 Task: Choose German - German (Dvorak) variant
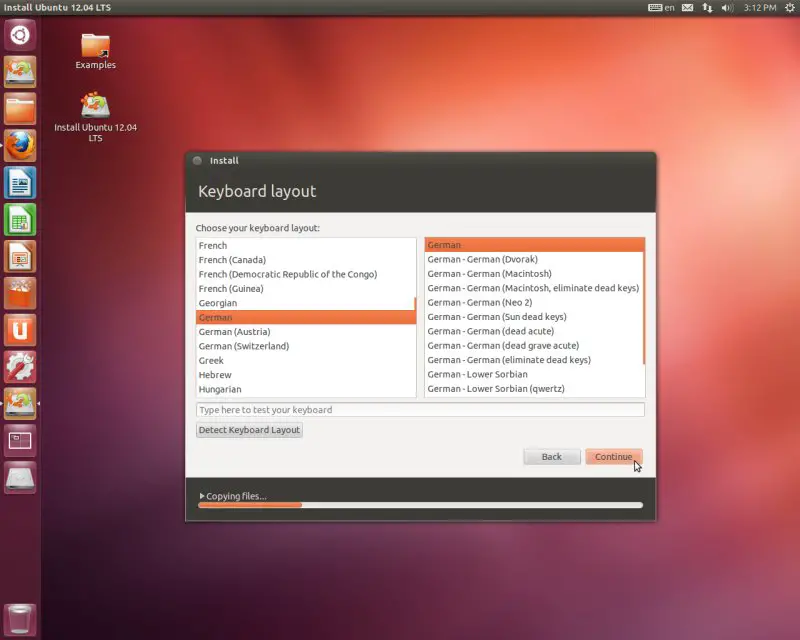point(534,259)
